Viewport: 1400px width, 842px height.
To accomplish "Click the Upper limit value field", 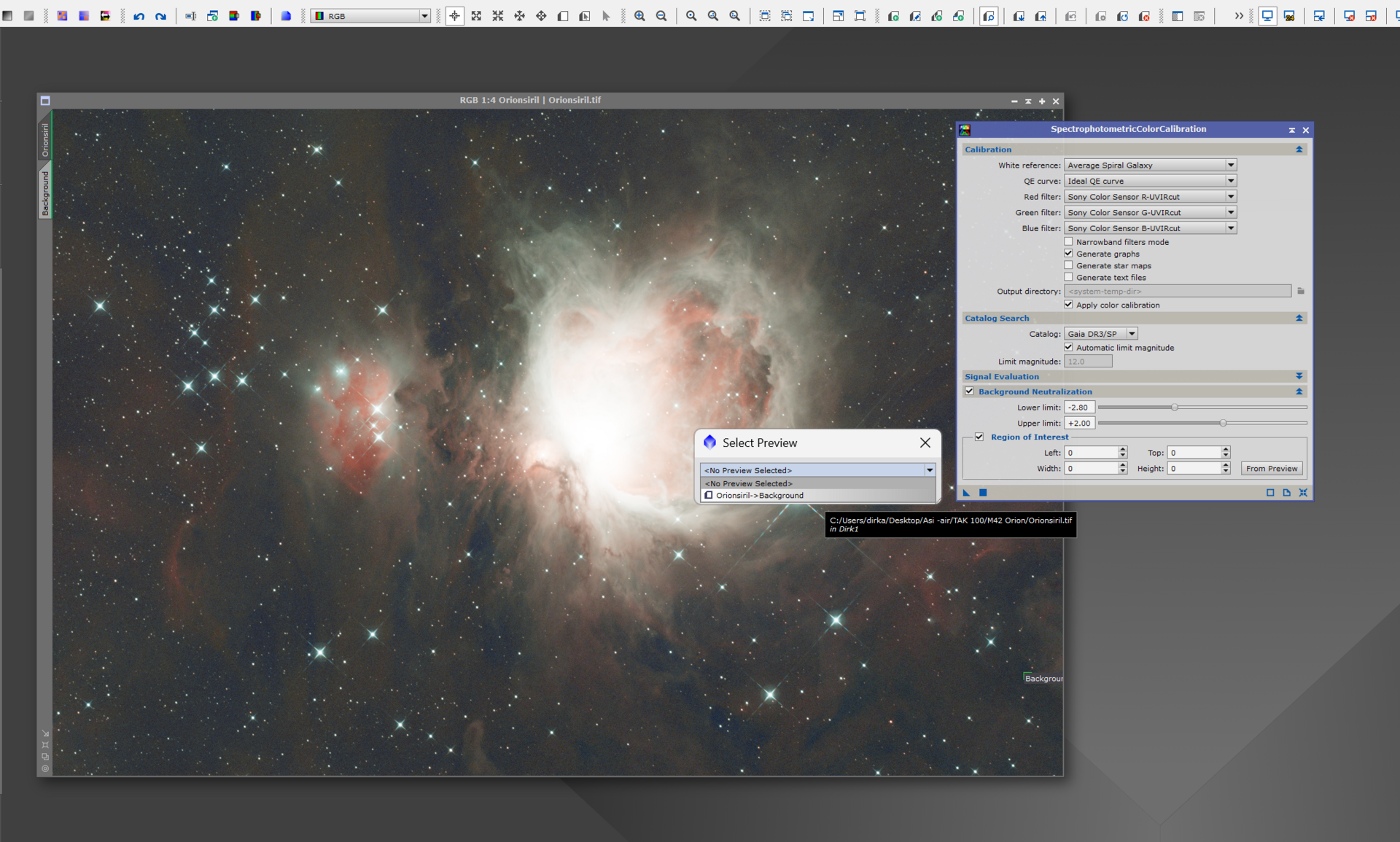I will click(x=1079, y=423).
